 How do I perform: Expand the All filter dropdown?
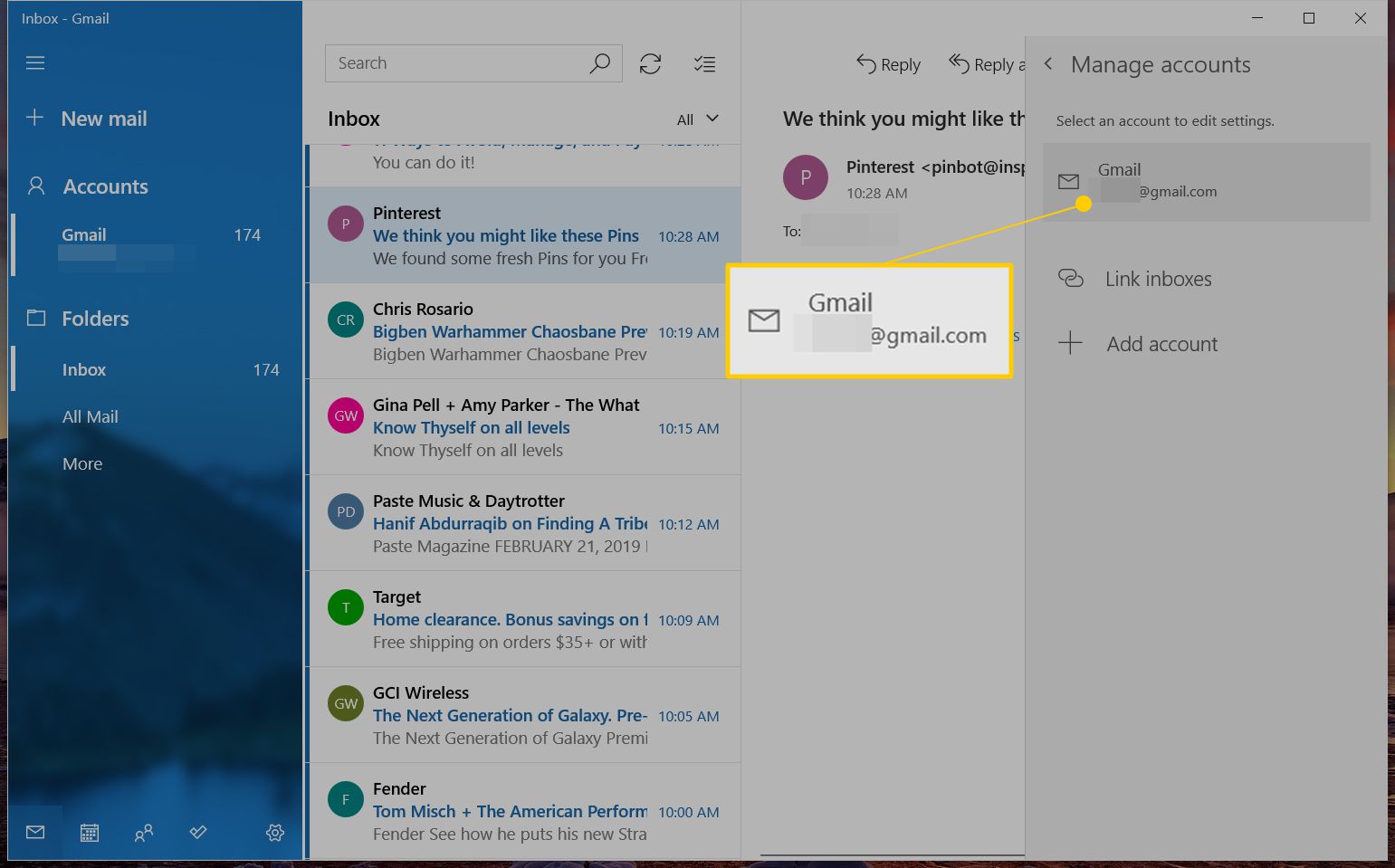tap(698, 119)
